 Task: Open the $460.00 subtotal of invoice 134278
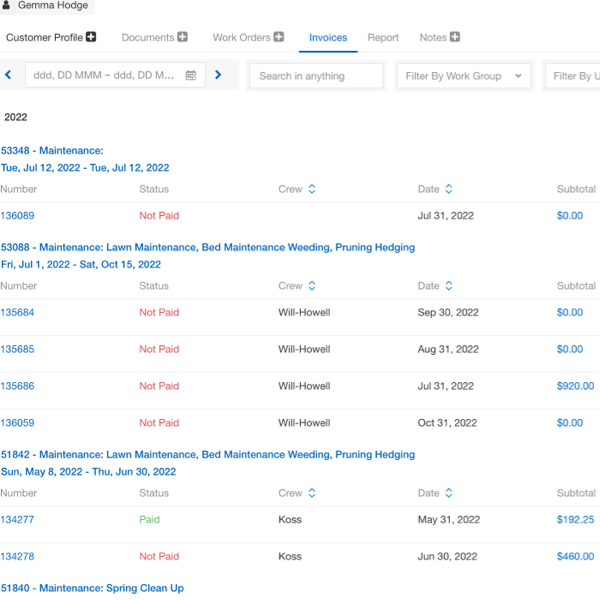click(575, 556)
